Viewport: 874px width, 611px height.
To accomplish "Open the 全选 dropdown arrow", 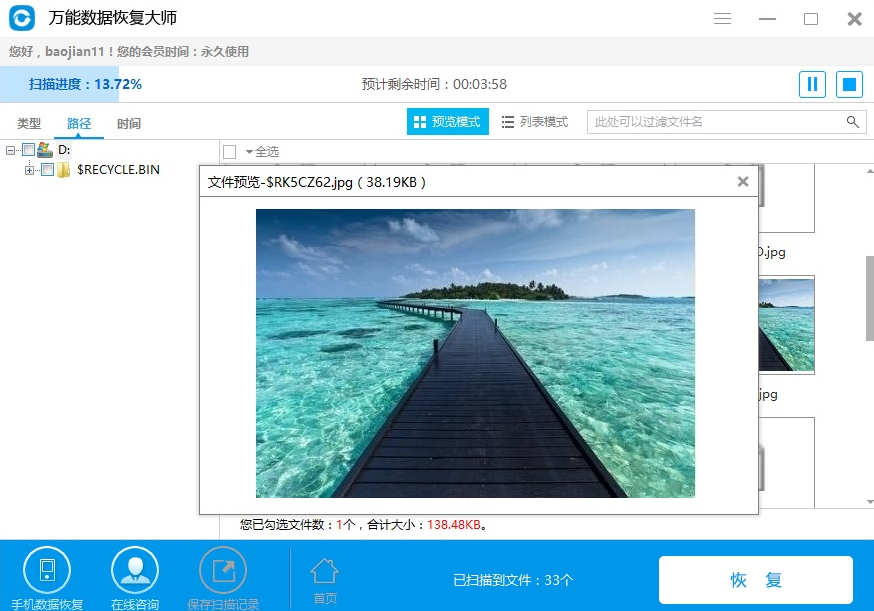I will point(250,151).
